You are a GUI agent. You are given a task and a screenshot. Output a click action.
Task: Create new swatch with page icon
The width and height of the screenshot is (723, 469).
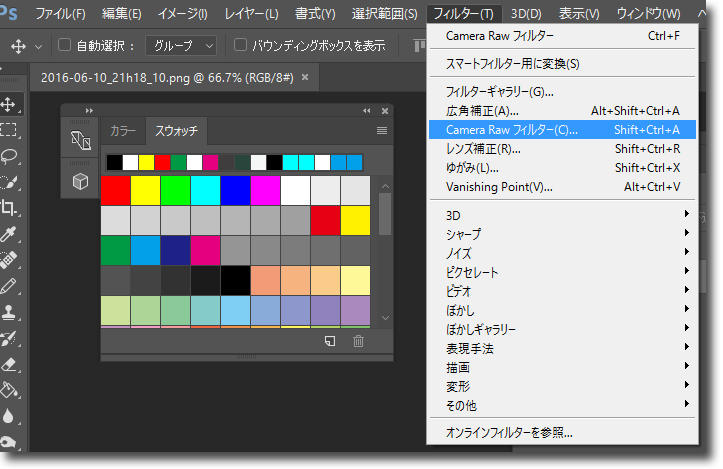(330, 341)
